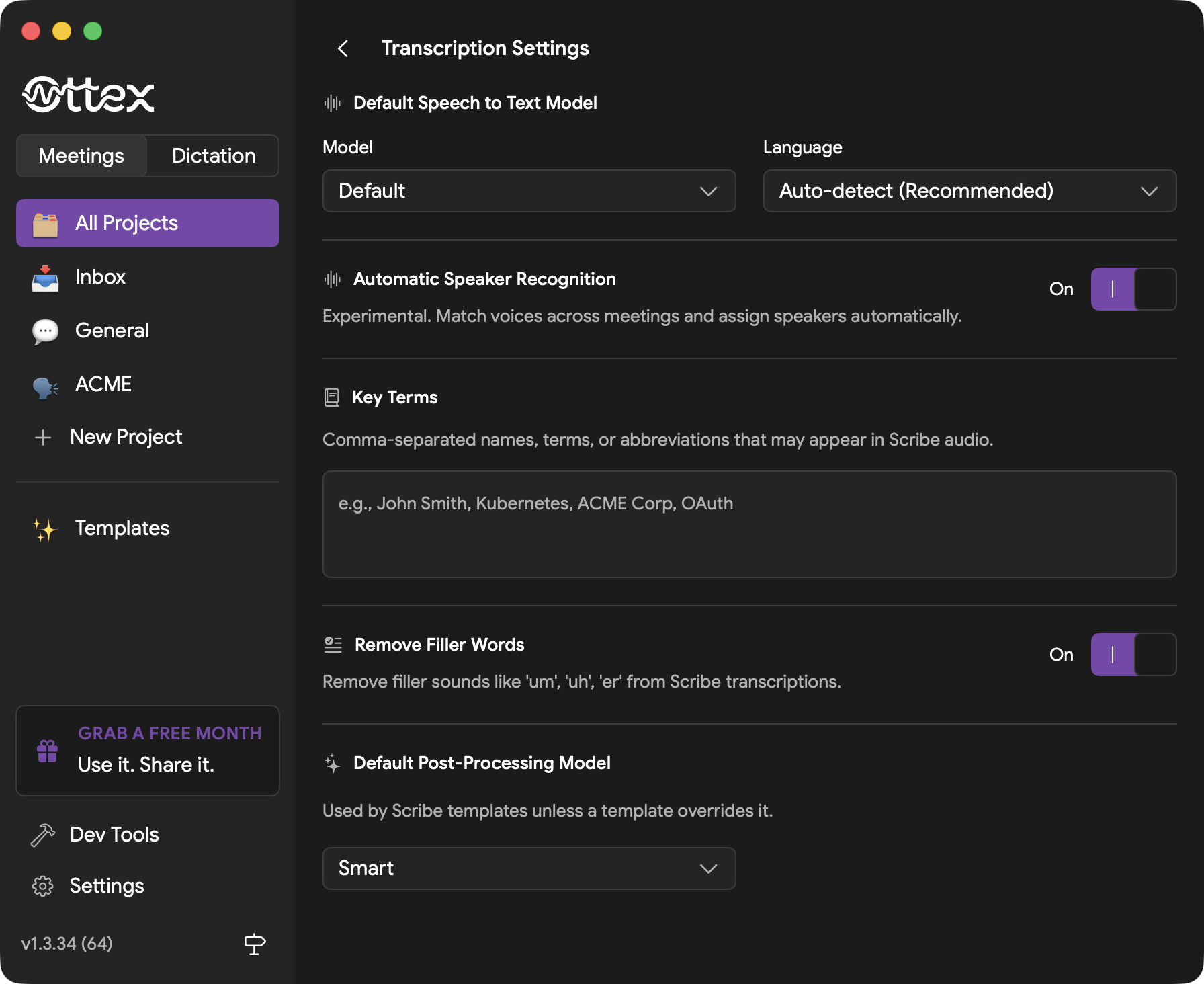The image size is (1204, 984).
Task: Click the Templates sparkles icon
Action: (46, 529)
